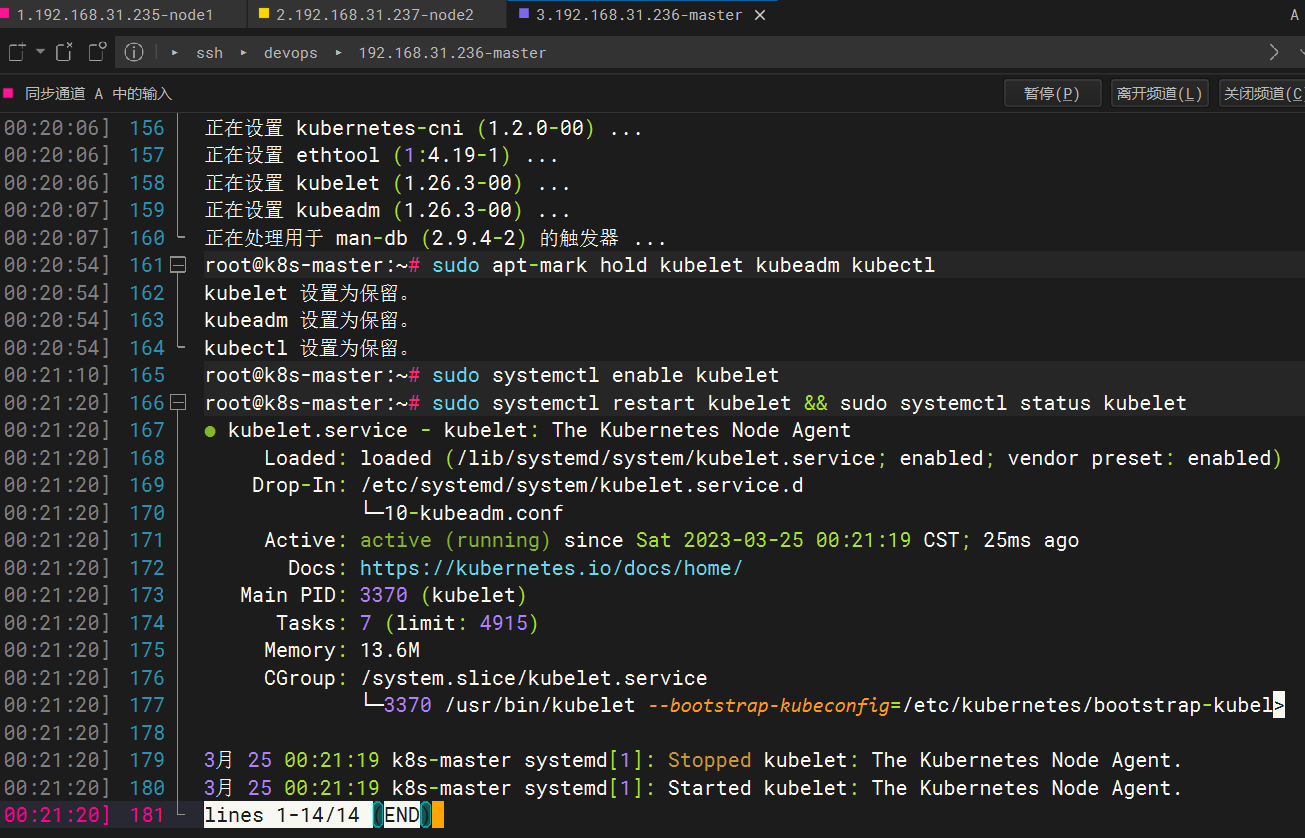Click the orange terminal cursor block
The image size is (1305, 838).
tap(438, 815)
